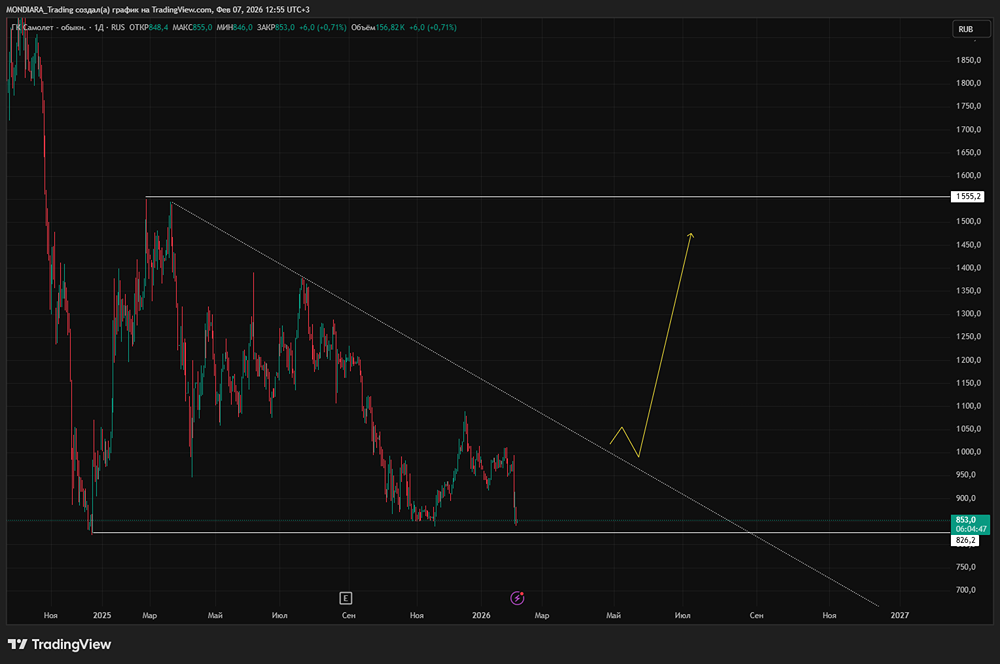Select the 826,2 horizontal line price label
Viewport: 1000px width, 664px height.
click(965, 540)
